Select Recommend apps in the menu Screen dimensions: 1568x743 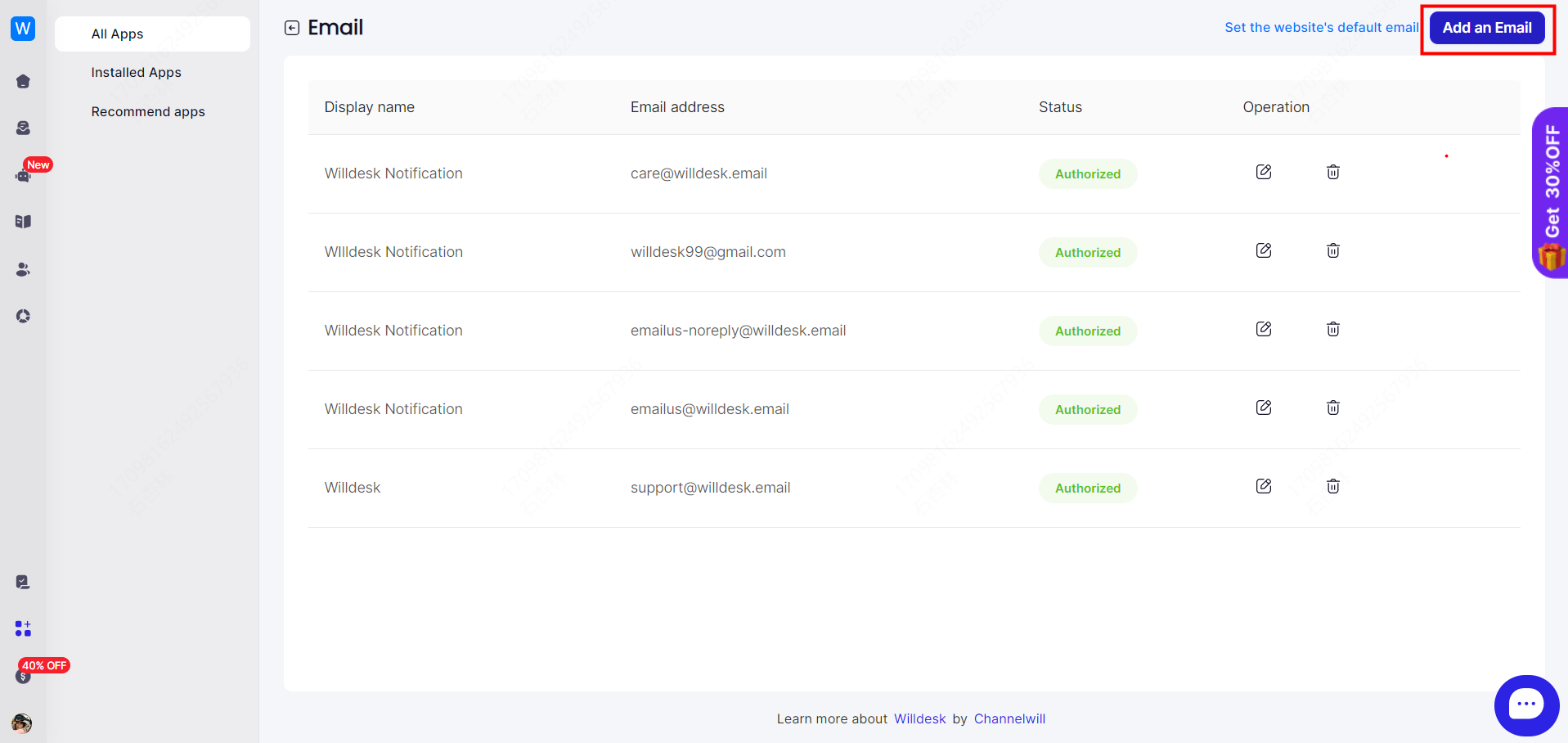[x=148, y=111]
